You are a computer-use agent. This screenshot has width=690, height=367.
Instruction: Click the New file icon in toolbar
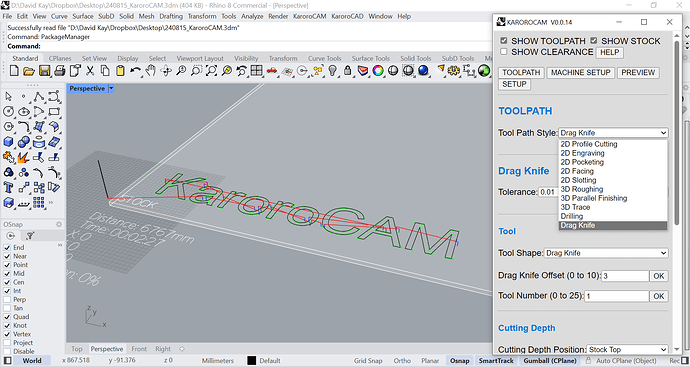[14, 70]
